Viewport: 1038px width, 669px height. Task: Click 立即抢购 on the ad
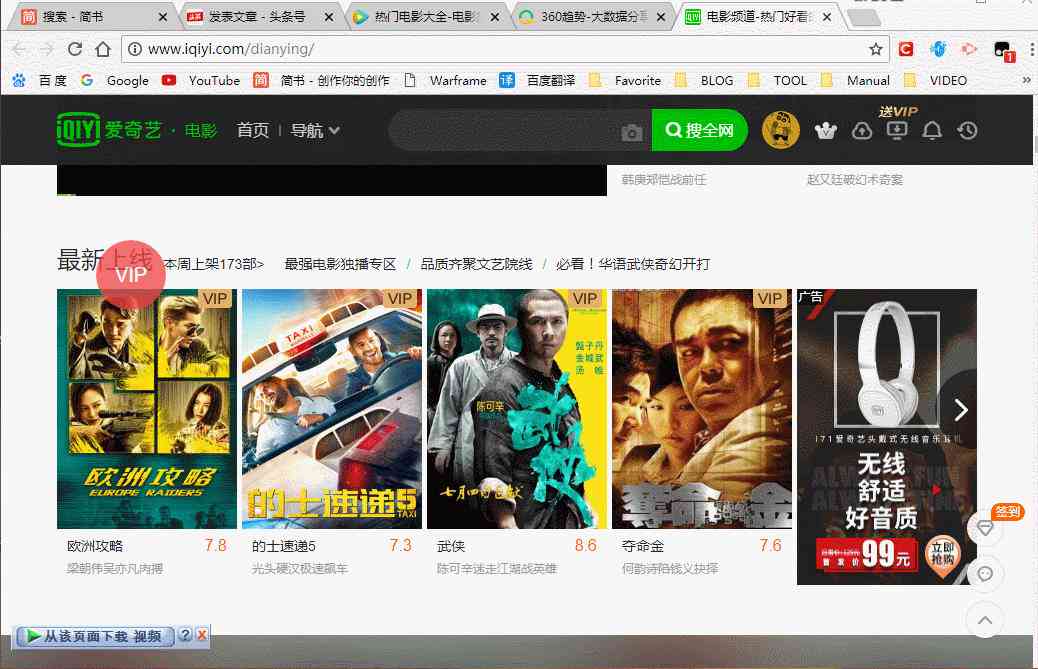pyautogui.click(x=942, y=554)
